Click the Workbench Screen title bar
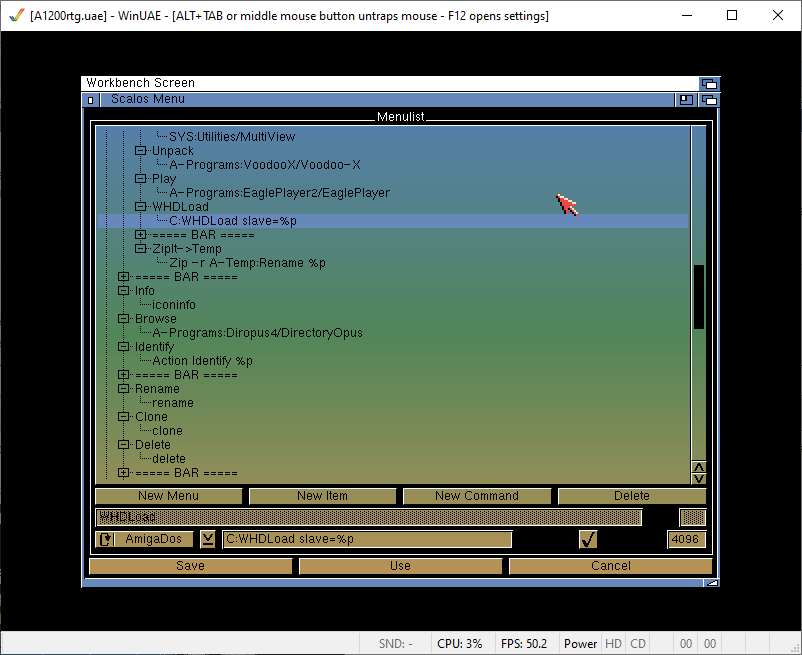 [x=390, y=83]
